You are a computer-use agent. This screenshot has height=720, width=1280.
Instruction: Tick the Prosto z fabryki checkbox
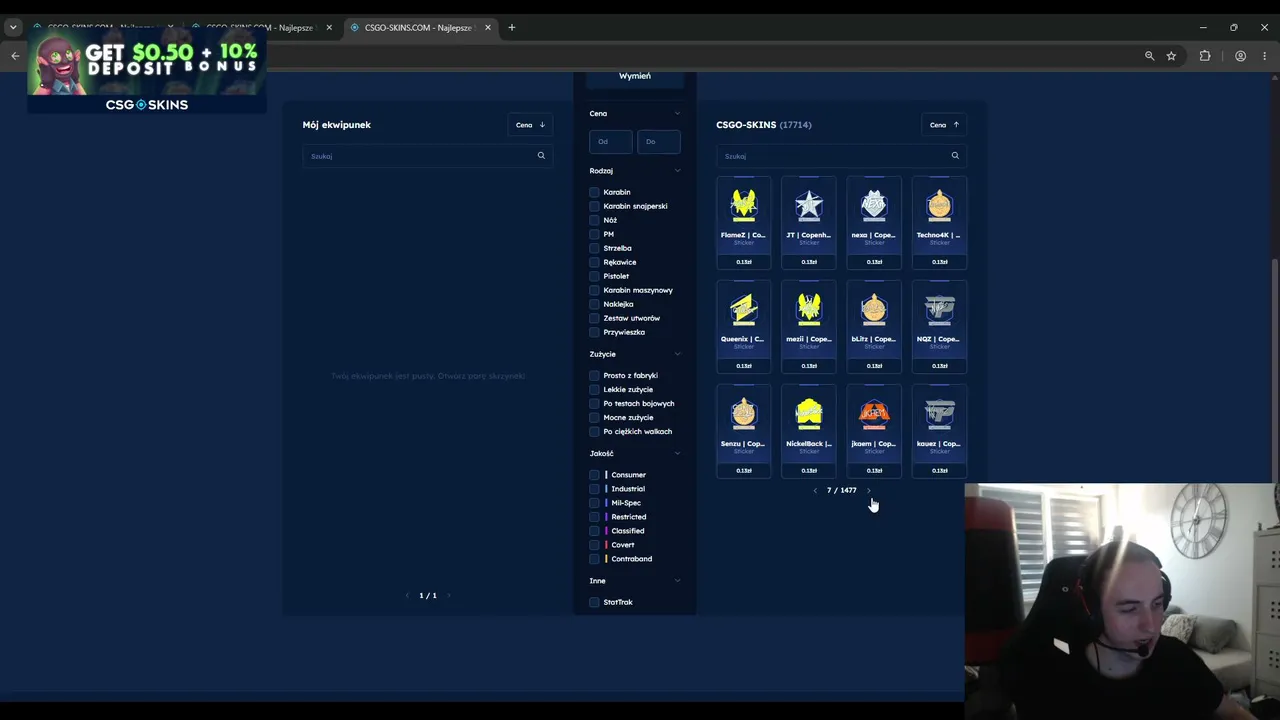pos(594,376)
